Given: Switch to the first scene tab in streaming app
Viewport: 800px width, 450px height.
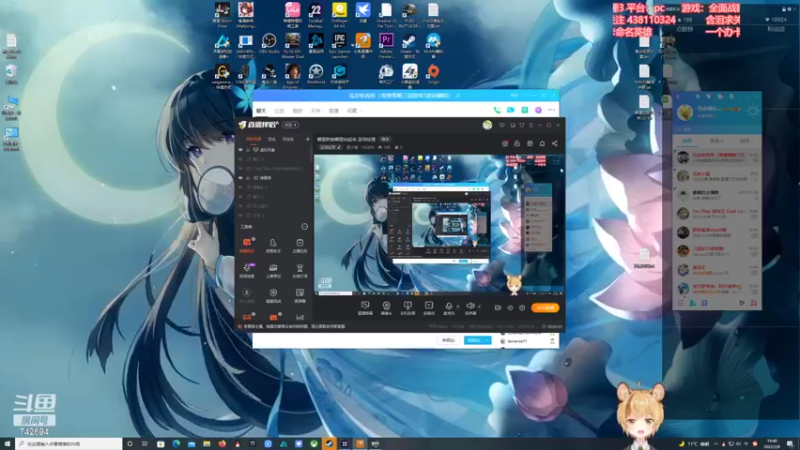Looking at the screenshot, I should (254, 139).
